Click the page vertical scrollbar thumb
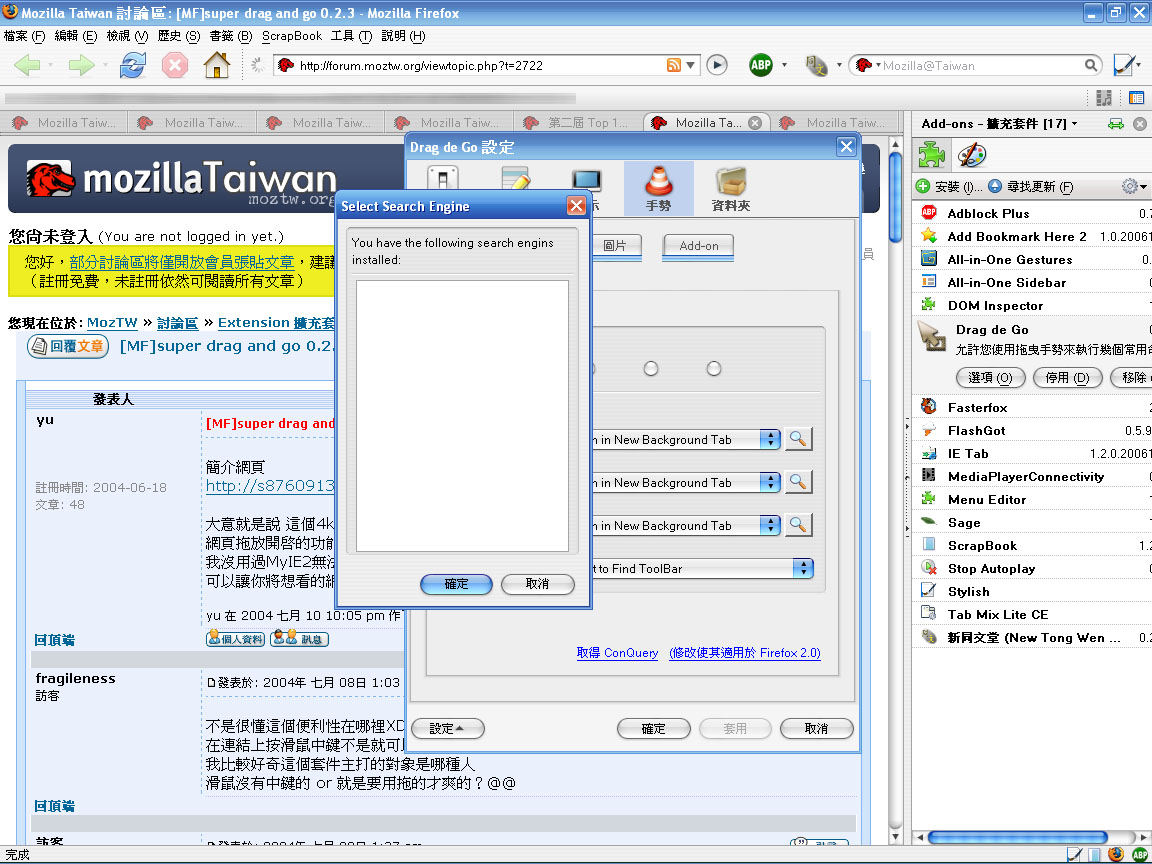 [895, 195]
